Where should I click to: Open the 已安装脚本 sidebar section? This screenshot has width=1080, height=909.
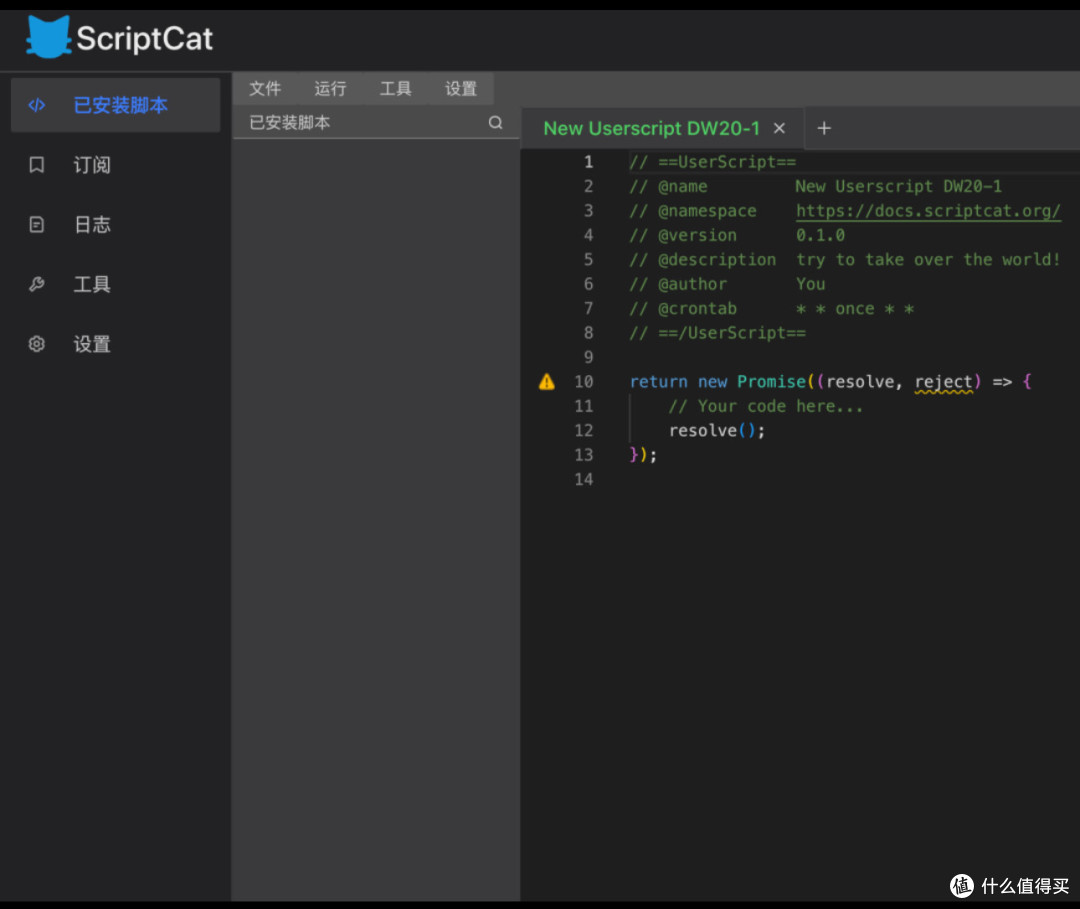click(x=116, y=105)
